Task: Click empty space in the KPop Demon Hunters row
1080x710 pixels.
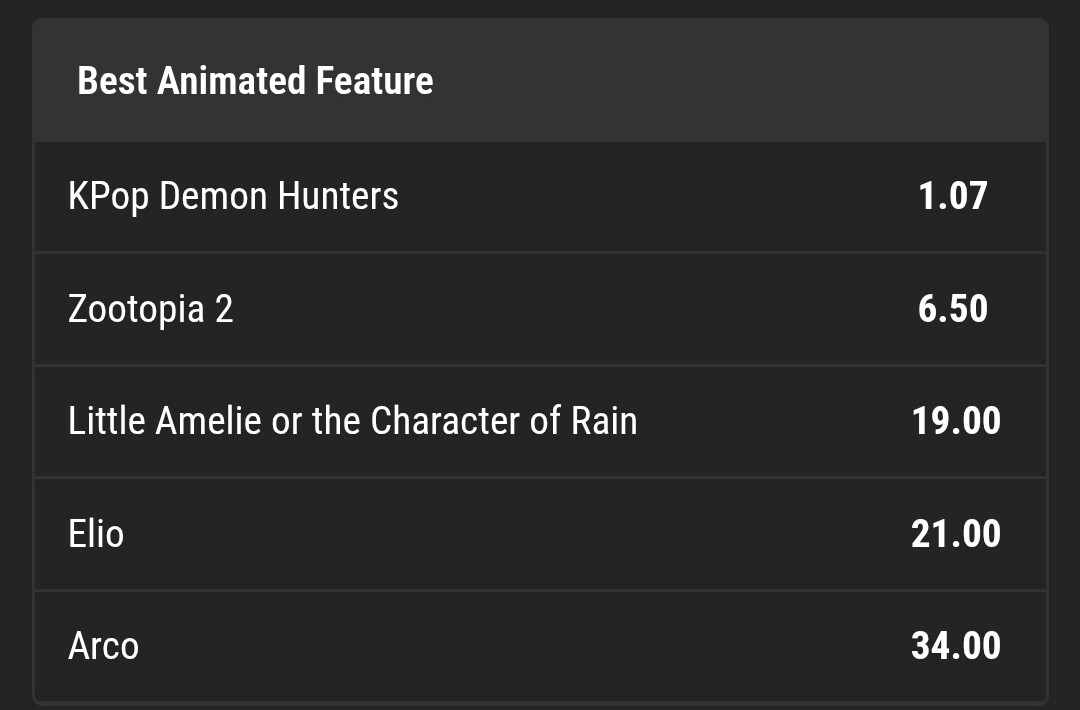Action: pyautogui.click(x=650, y=196)
